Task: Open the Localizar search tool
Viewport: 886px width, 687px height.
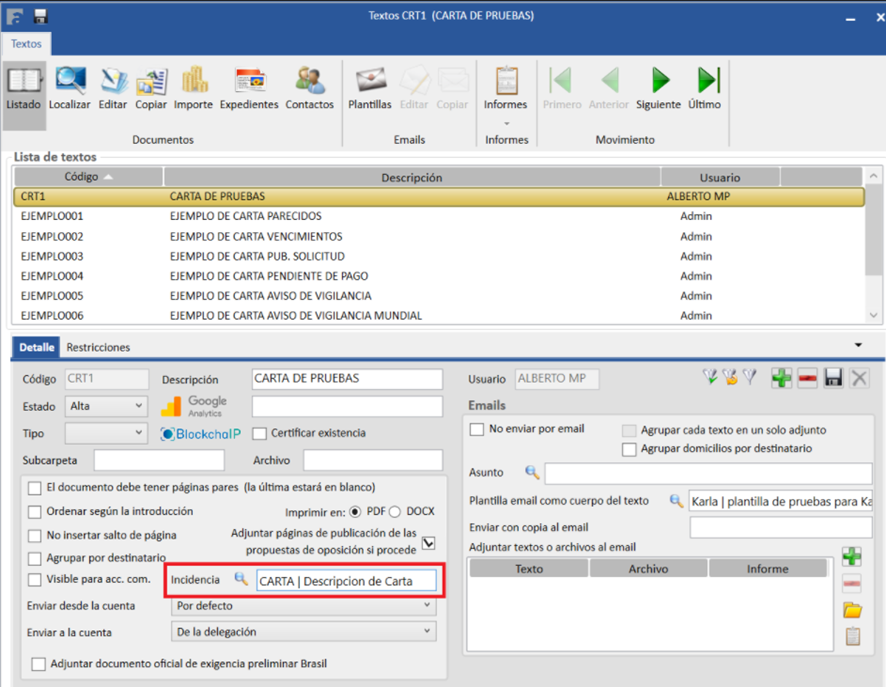Action: pyautogui.click(x=69, y=87)
